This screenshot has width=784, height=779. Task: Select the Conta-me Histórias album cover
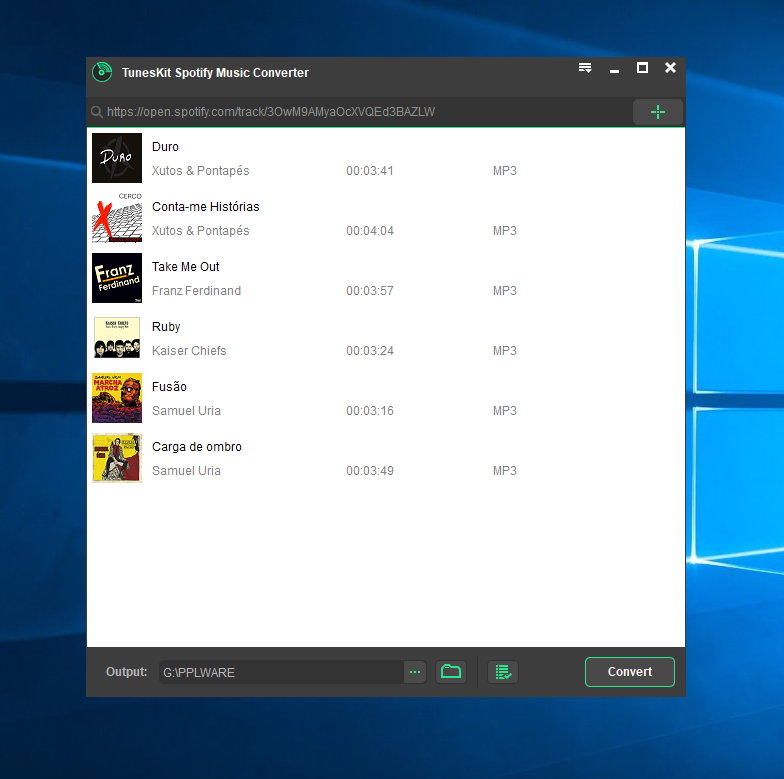pyautogui.click(x=117, y=218)
